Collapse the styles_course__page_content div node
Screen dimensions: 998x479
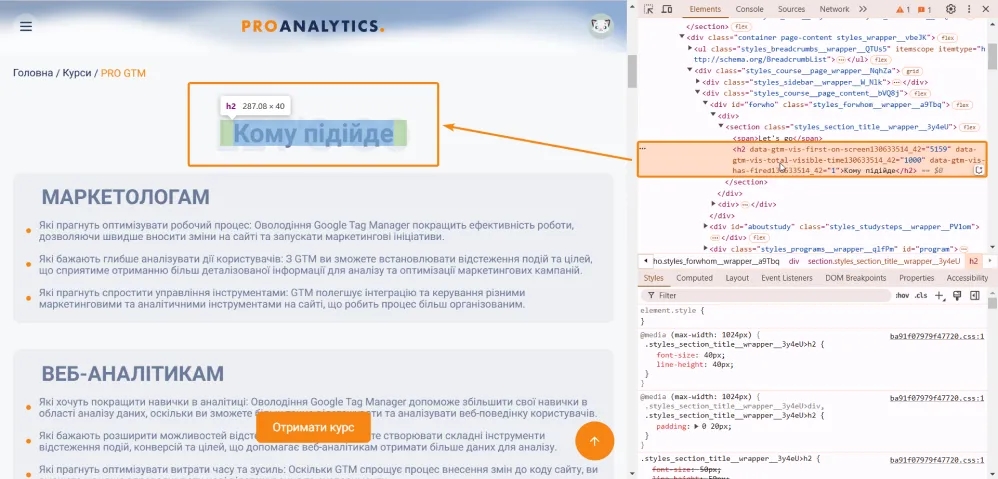(698, 93)
